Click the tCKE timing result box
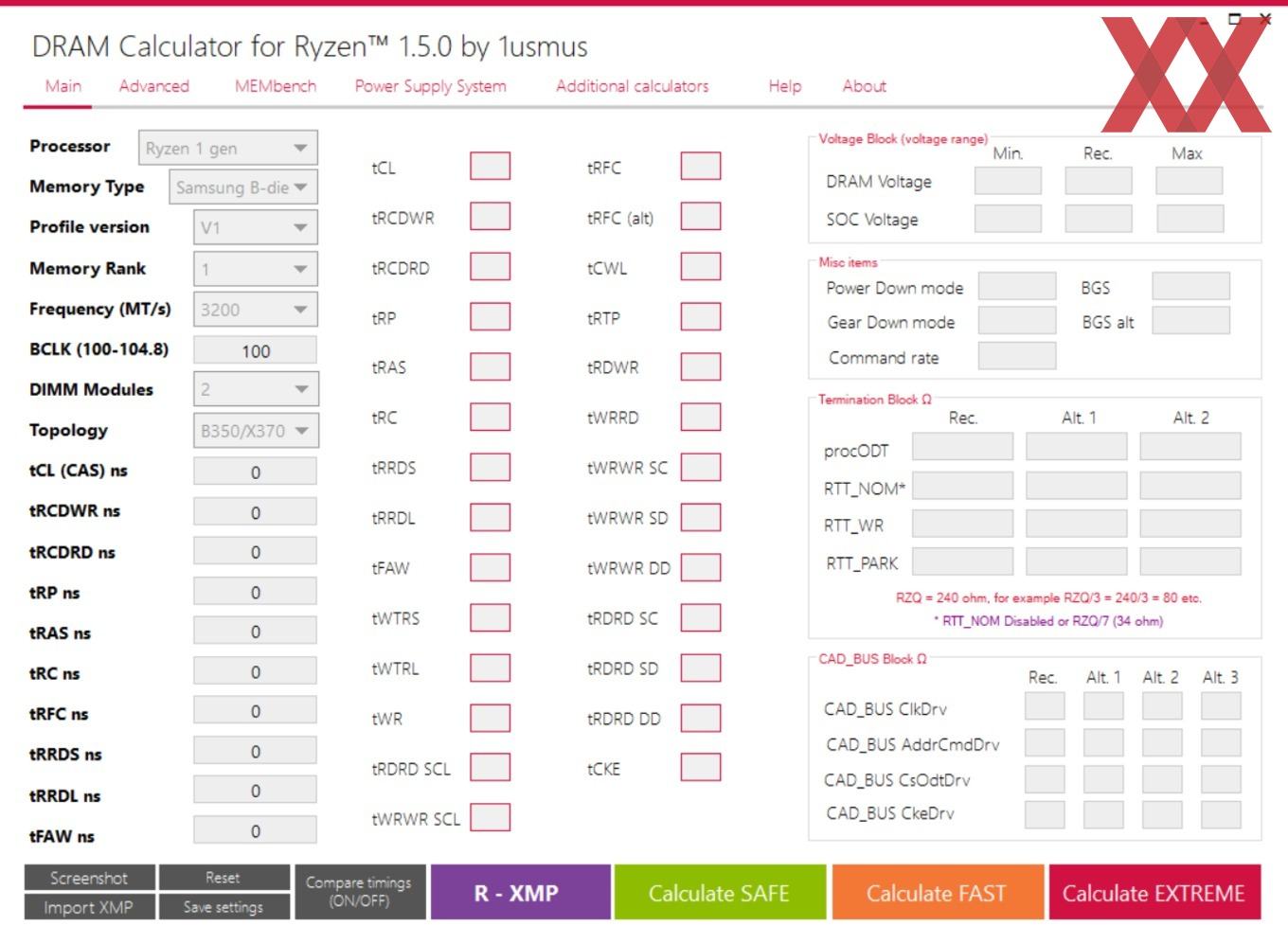This screenshot has height=944, width=1288. [x=701, y=767]
